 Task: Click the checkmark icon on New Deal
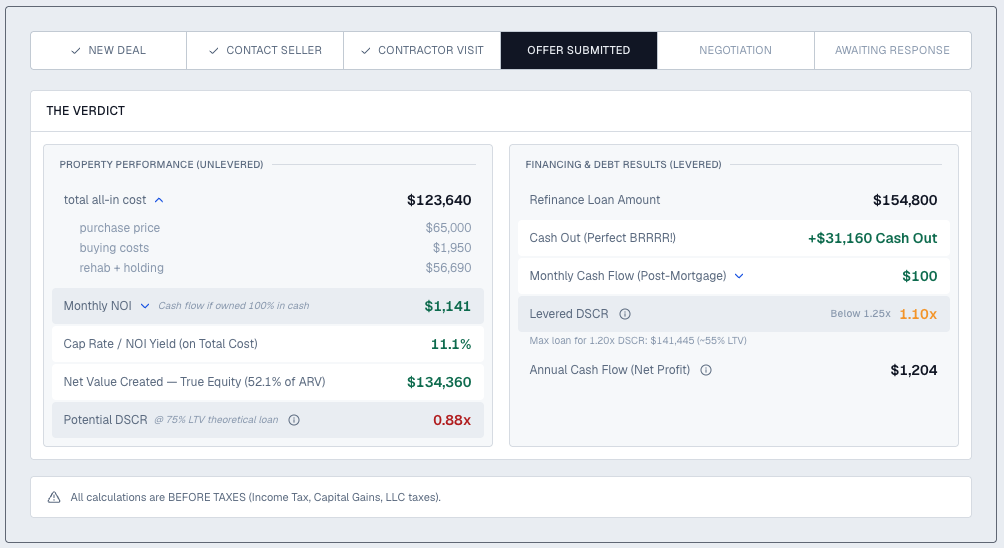click(76, 51)
